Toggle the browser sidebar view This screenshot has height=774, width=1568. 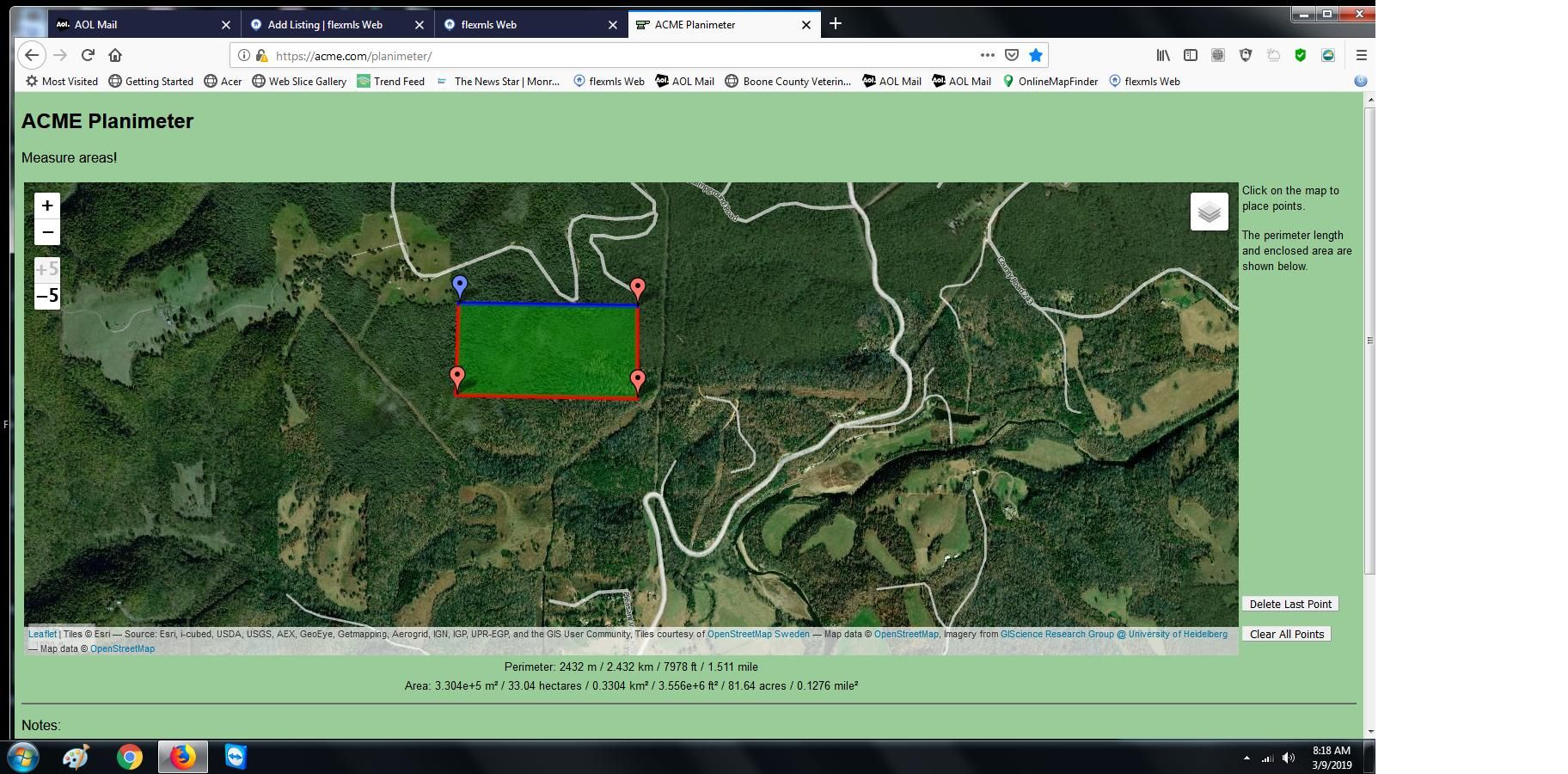(x=1191, y=54)
